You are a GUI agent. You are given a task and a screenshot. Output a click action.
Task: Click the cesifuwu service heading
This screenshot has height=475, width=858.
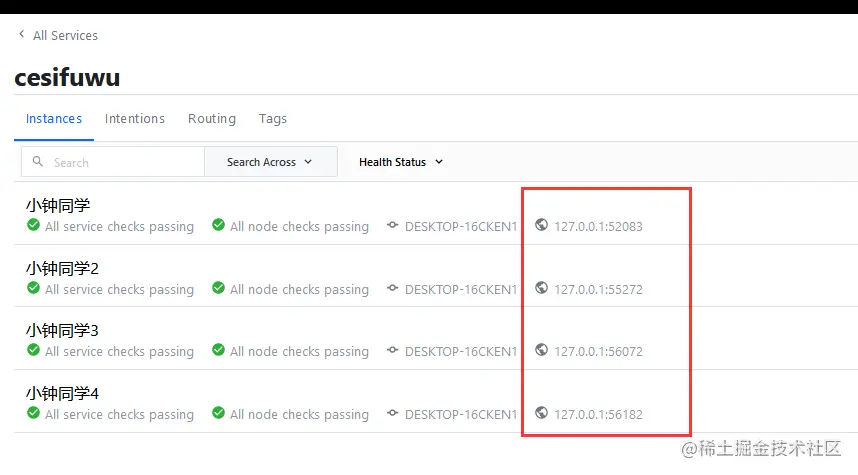click(67, 77)
